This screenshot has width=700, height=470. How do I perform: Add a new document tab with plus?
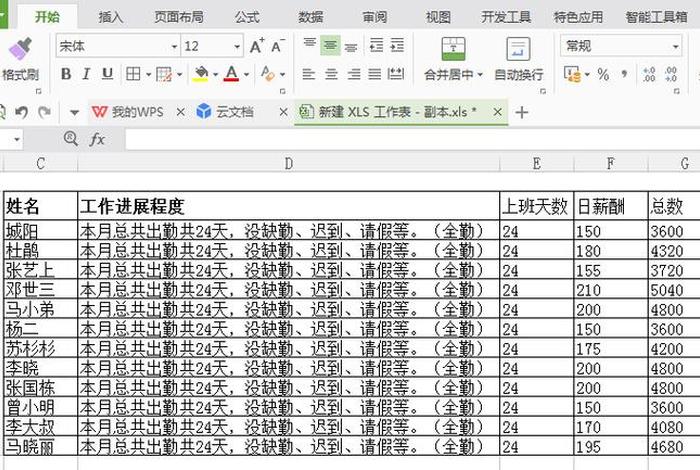[521, 112]
